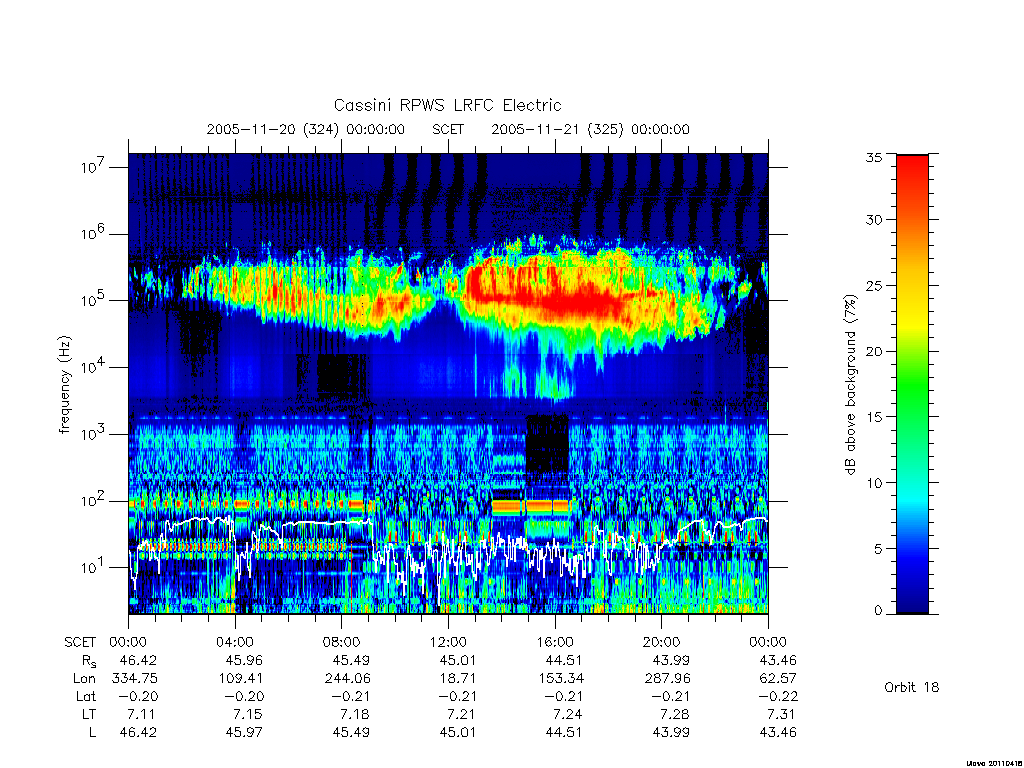1024x768 pixels.
Task: Click the "Lat" row label
Action: 86,697
